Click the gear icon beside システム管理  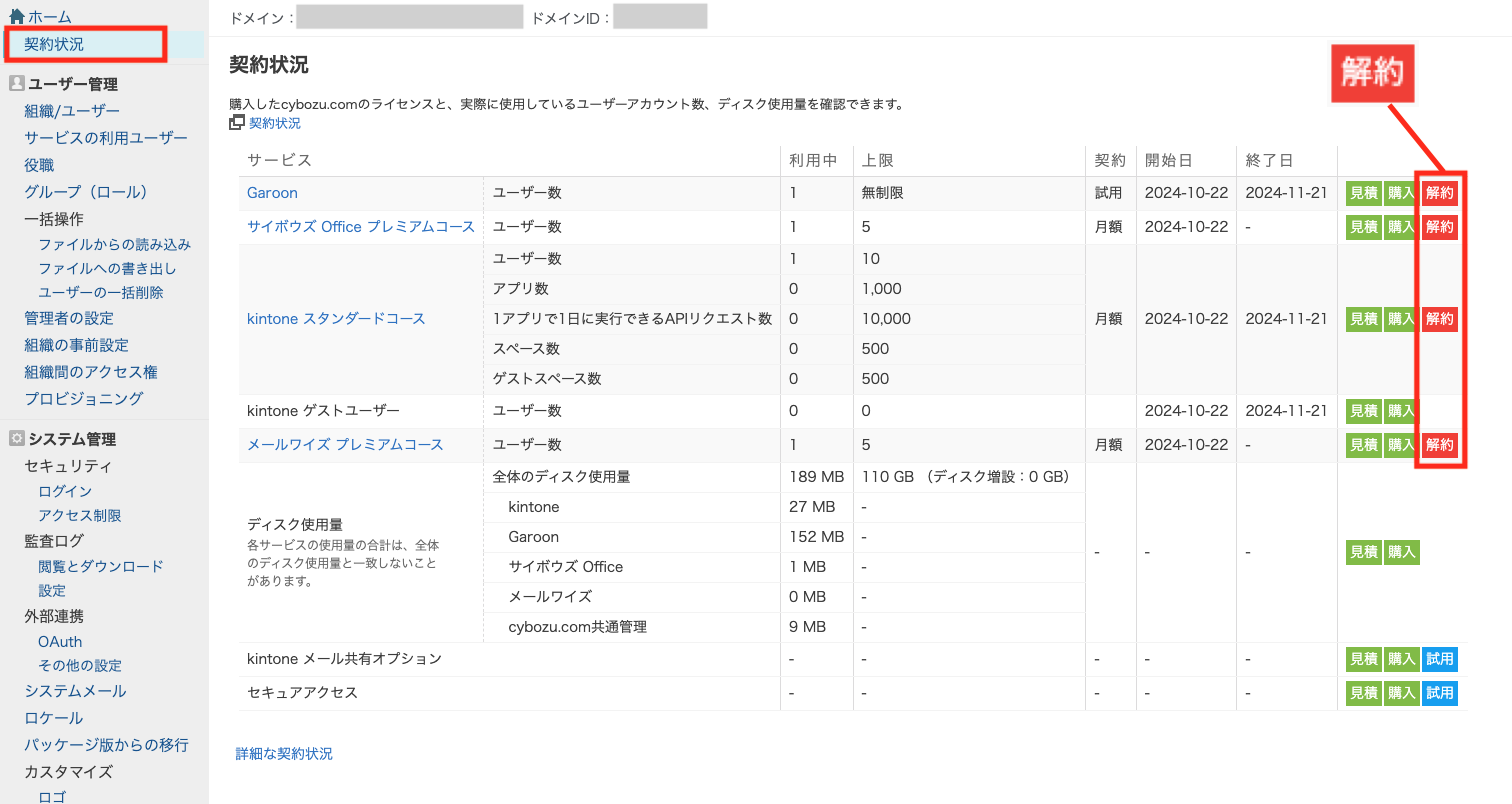pos(16,438)
